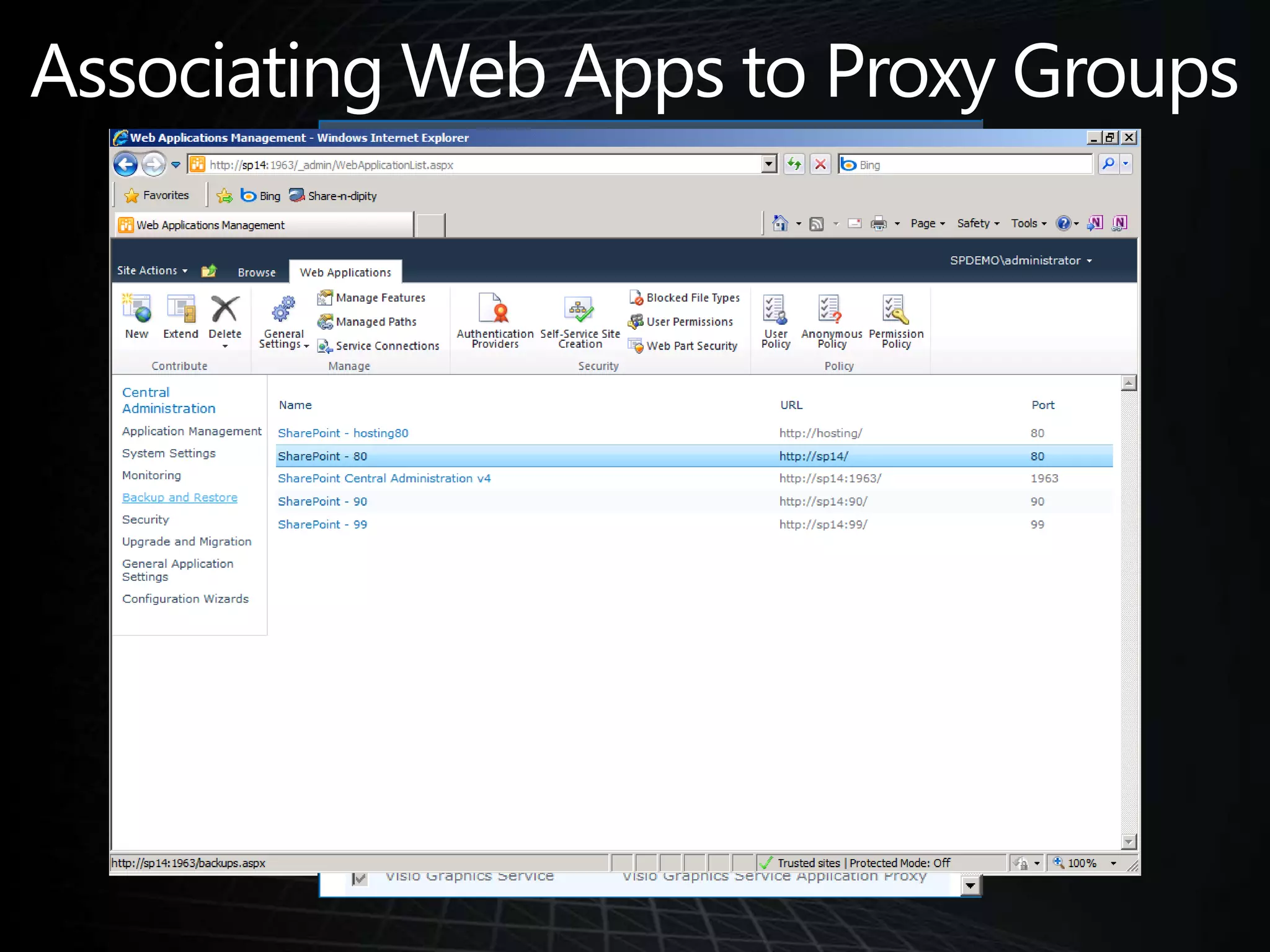Select the SharePoint - hosting80 web application
Screen dimensions: 1270x952
[x=343, y=433]
